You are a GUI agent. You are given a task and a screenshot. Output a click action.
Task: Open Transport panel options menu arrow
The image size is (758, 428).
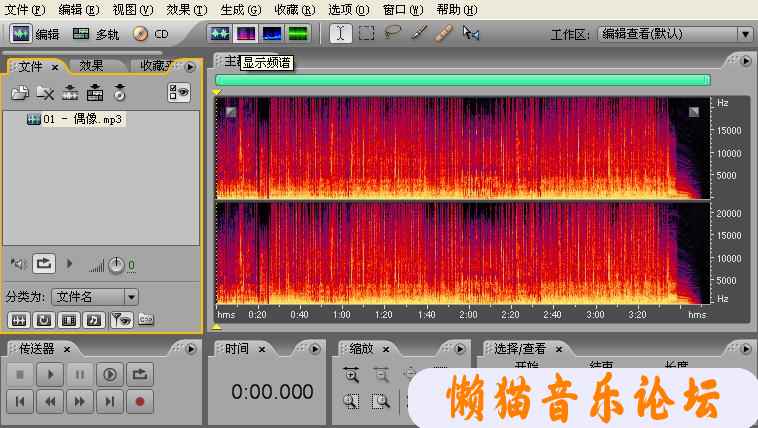(x=191, y=349)
